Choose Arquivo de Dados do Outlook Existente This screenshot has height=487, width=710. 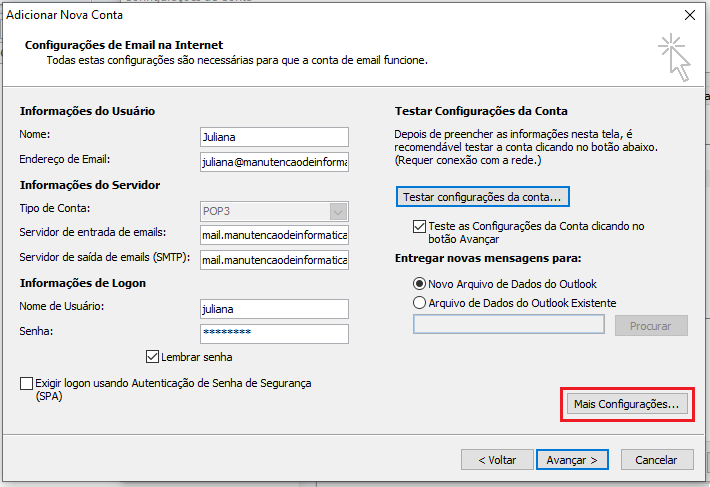point(419,303)
